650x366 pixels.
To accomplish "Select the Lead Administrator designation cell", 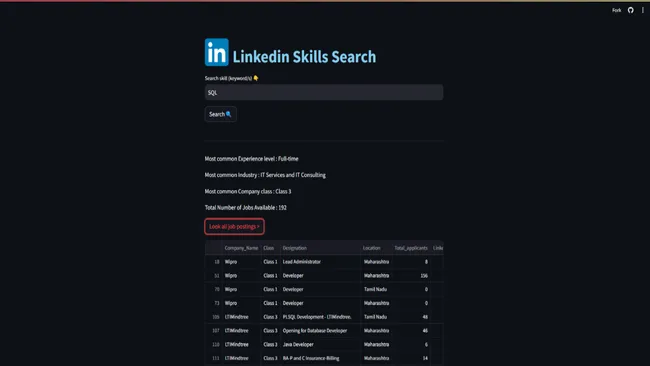I will coord(320,262).
